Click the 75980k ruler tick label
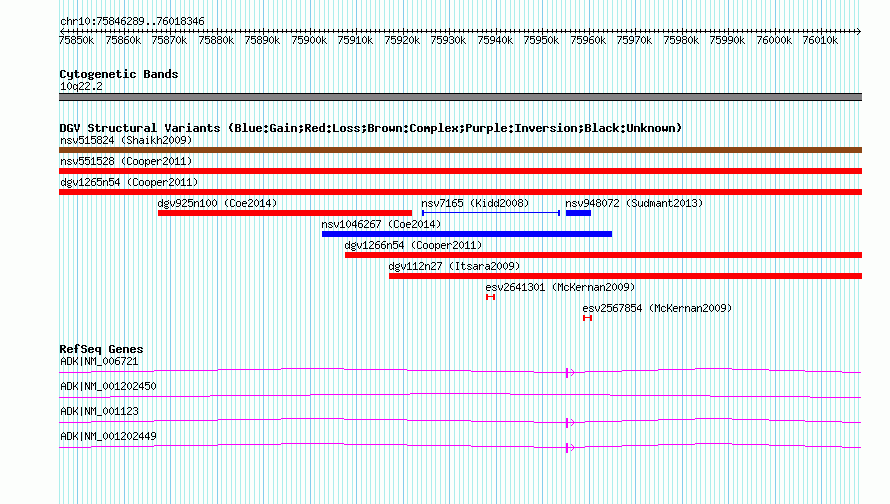This screenshot has width=890, height=504. click(681, 40)
